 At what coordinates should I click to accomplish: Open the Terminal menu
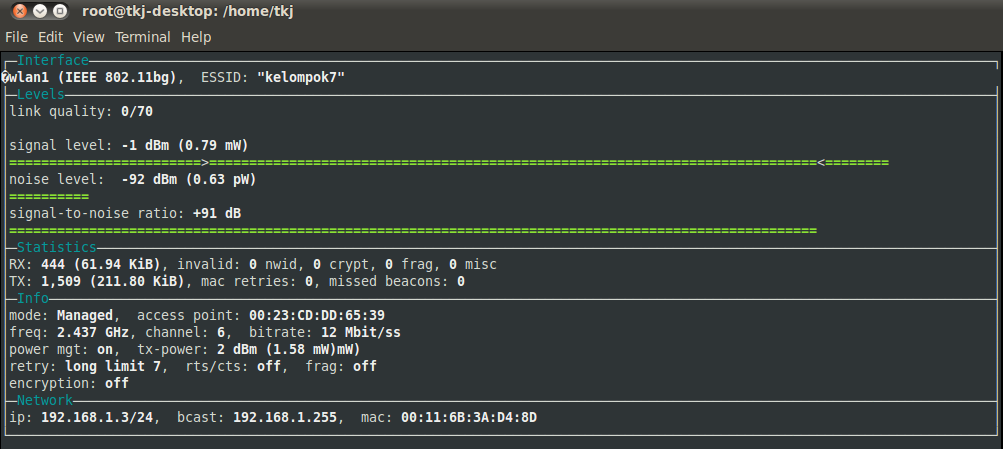click(143, 37)
